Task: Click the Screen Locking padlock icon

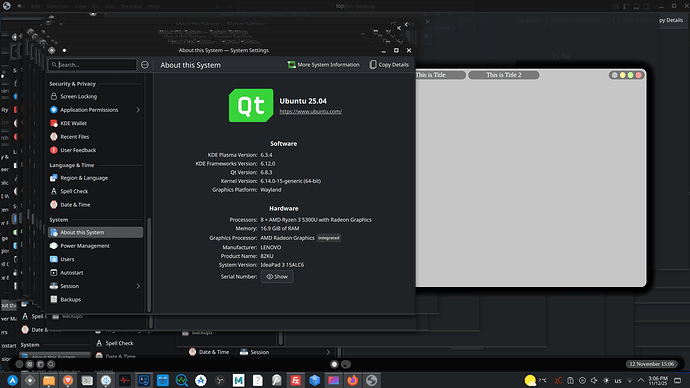Action: click(x=54, y=96)
